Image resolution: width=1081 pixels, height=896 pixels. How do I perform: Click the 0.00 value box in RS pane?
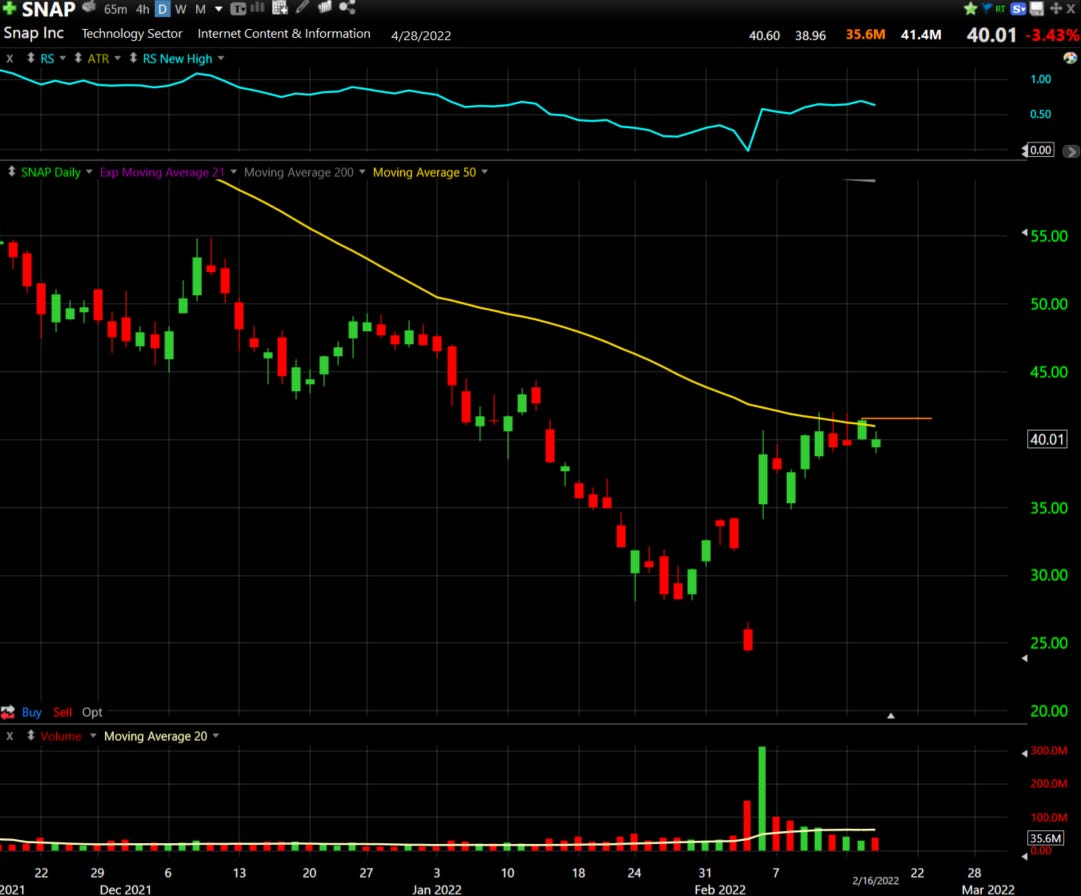point(1041,150)
